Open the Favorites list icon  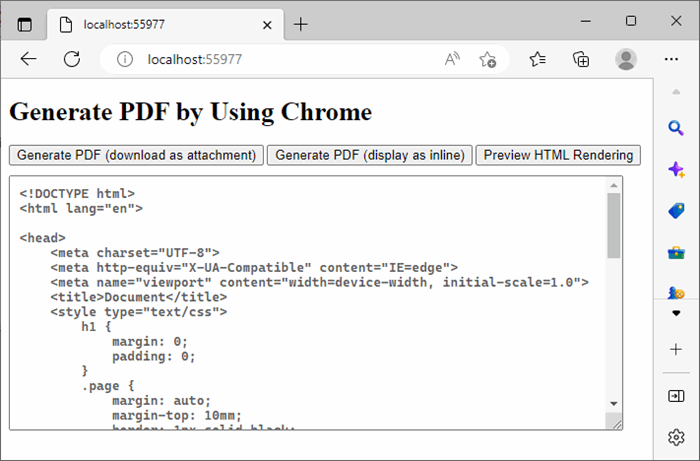point(538,59)
